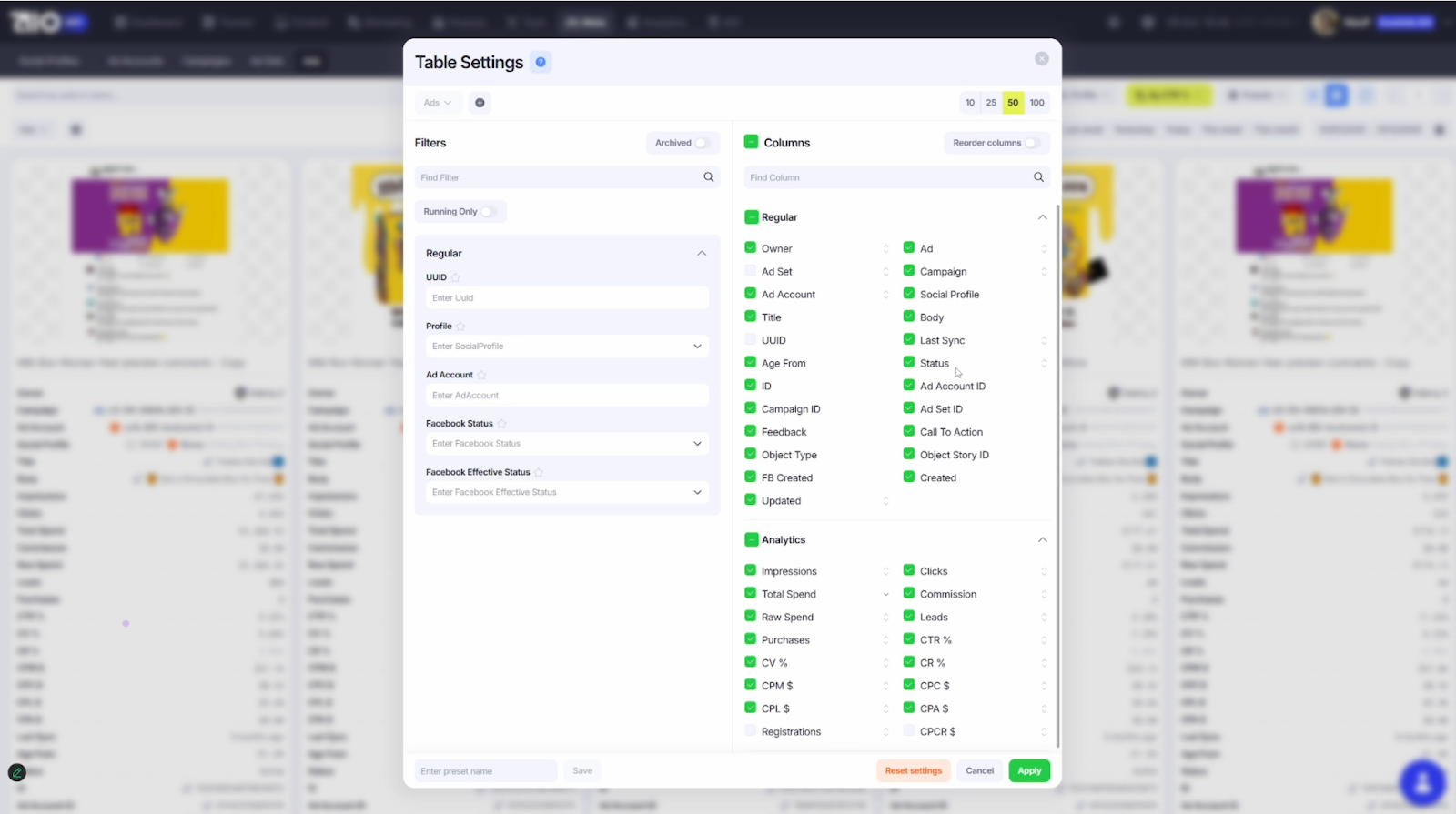Click the search icon in Find Filter
The width and height of the screenshot is (1456, 814).
[x=708, y=177]
